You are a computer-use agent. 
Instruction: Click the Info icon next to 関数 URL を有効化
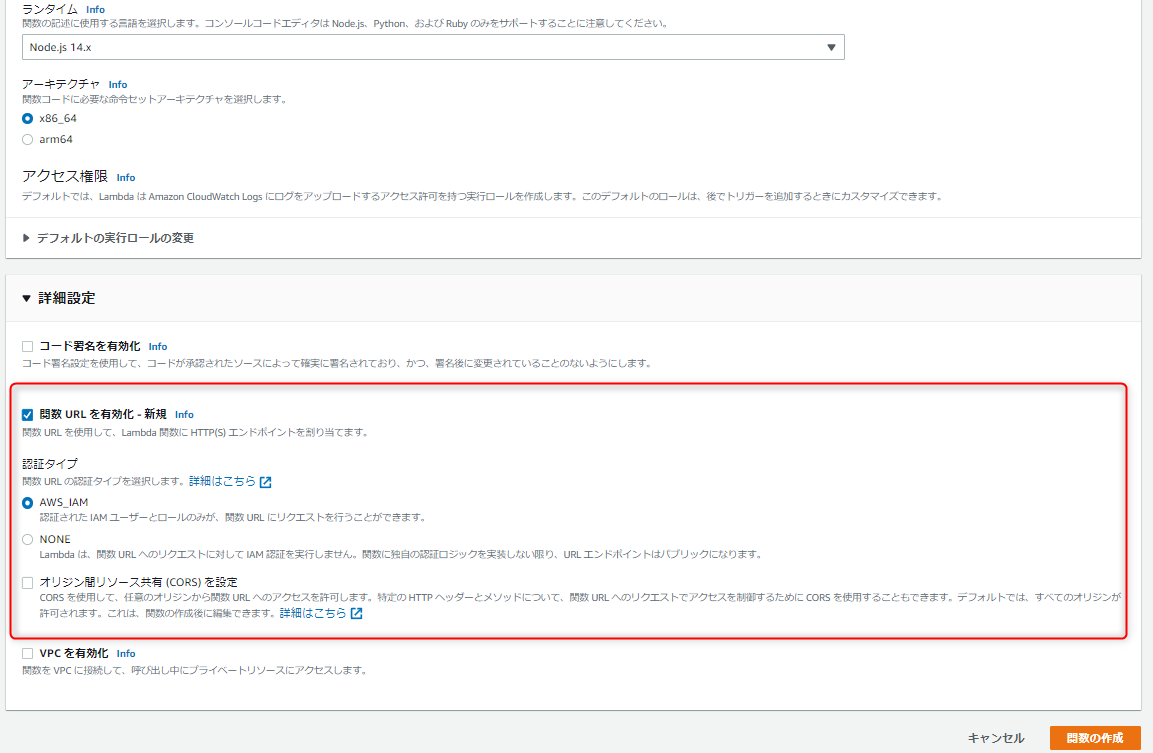[184, 414]
